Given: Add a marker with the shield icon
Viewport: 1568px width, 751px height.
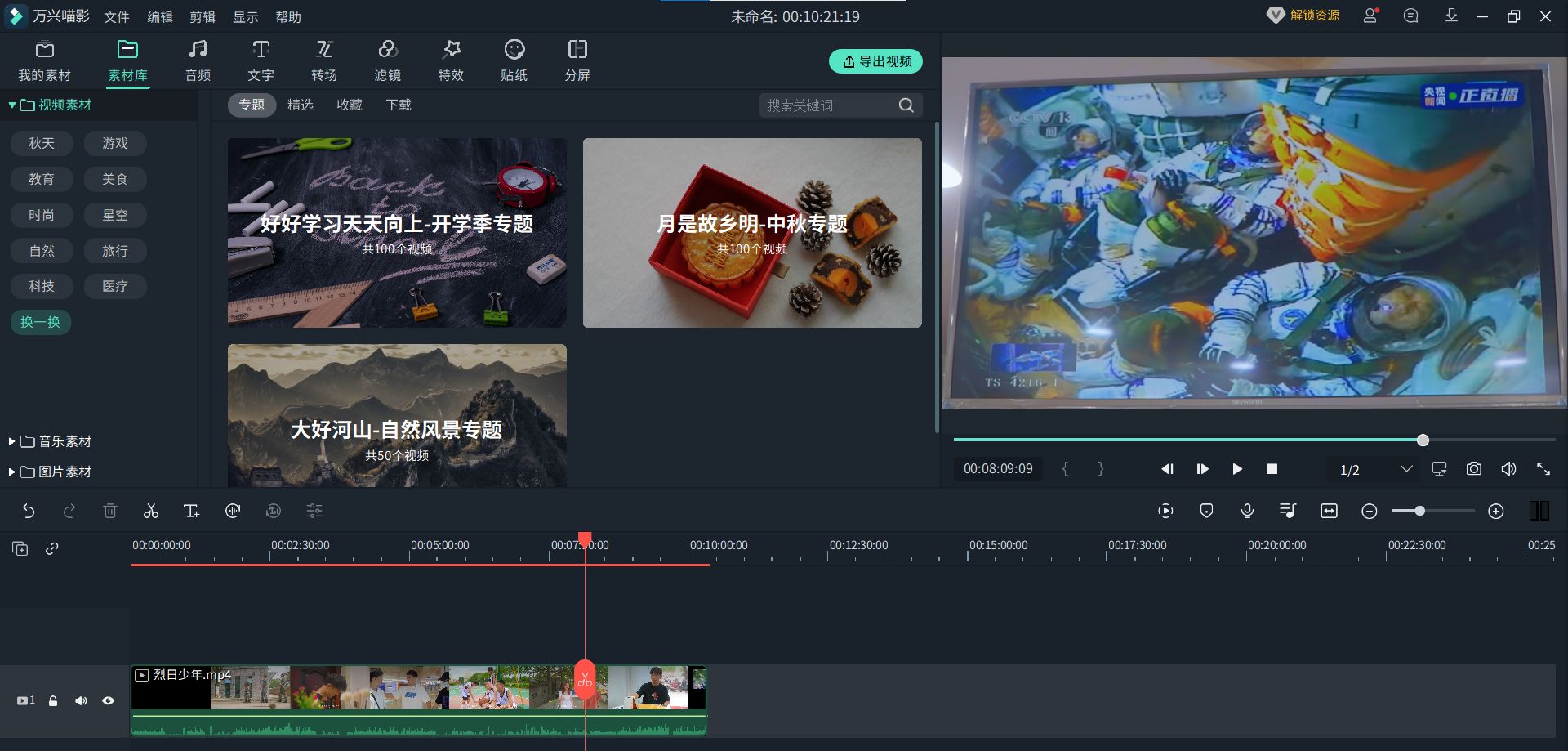Looking at the screenshot, I should pos(1206,512).
